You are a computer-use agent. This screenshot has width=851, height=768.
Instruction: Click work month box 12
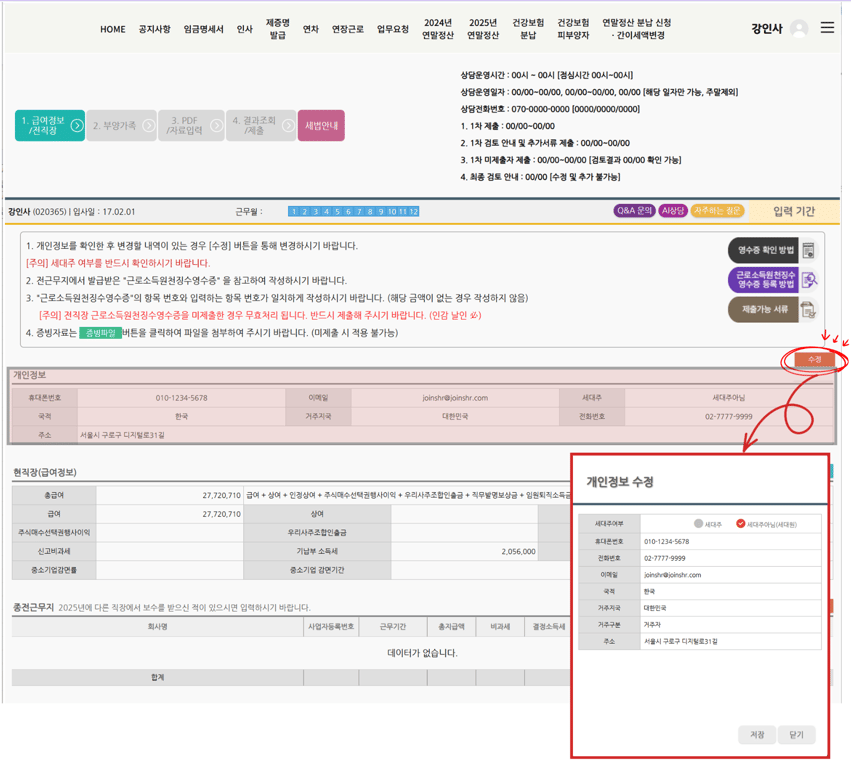tap(414, 212)
